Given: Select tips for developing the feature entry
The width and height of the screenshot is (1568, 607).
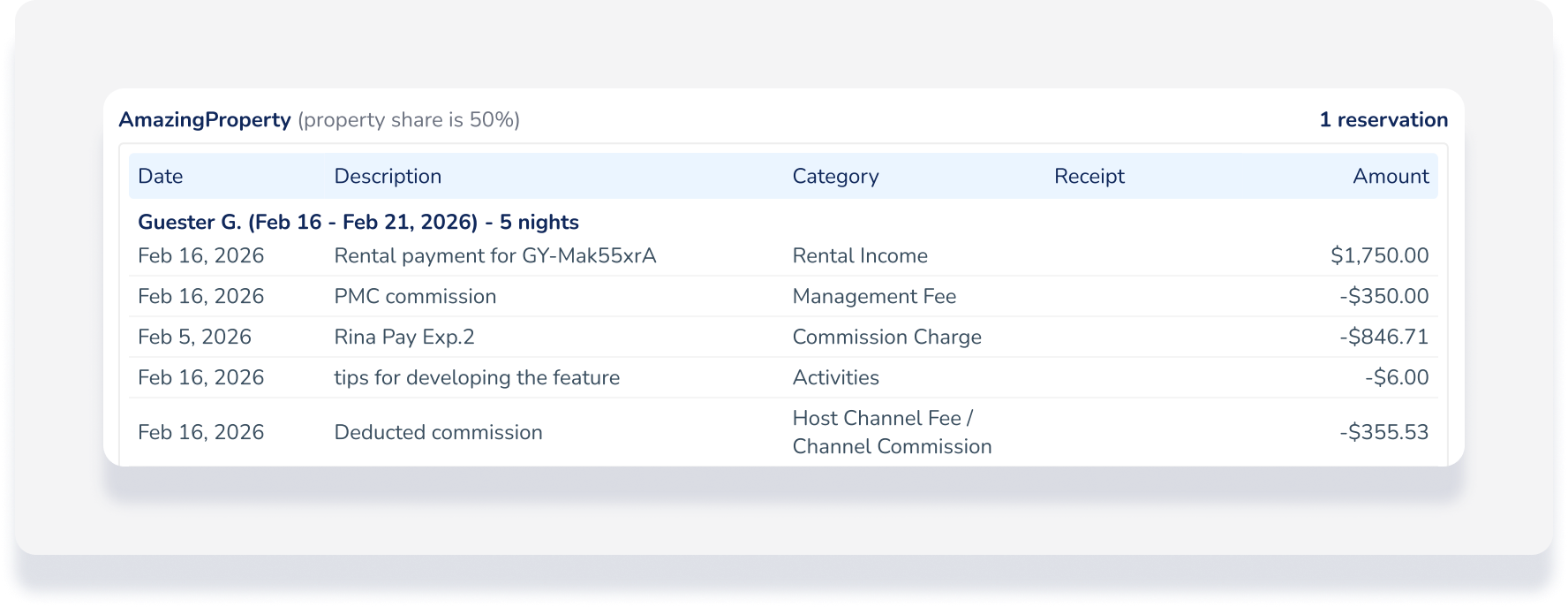Looking at the screenshot, I should coord(477,378).
